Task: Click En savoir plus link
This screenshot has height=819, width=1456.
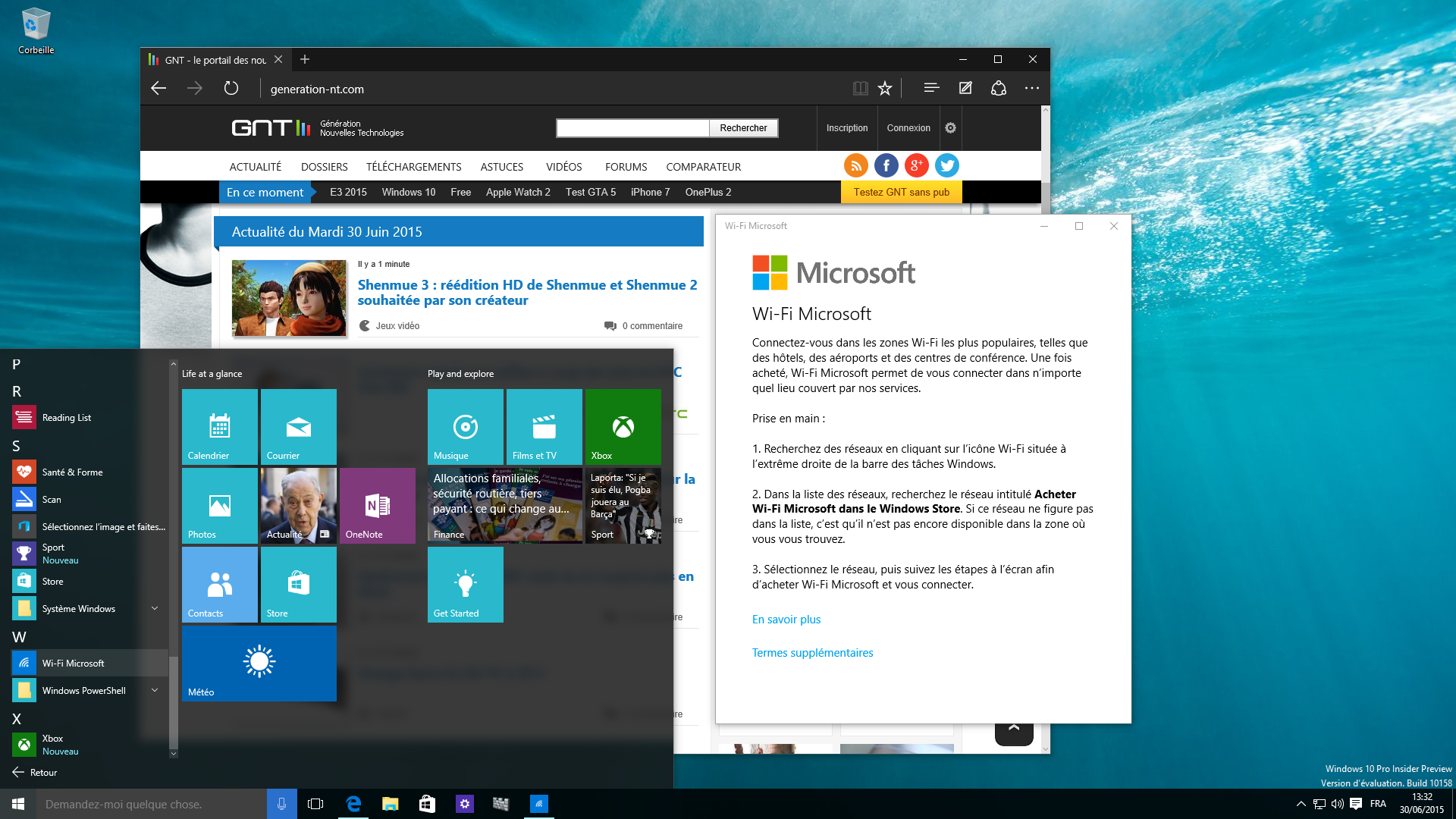Action: tap(786, 620)
